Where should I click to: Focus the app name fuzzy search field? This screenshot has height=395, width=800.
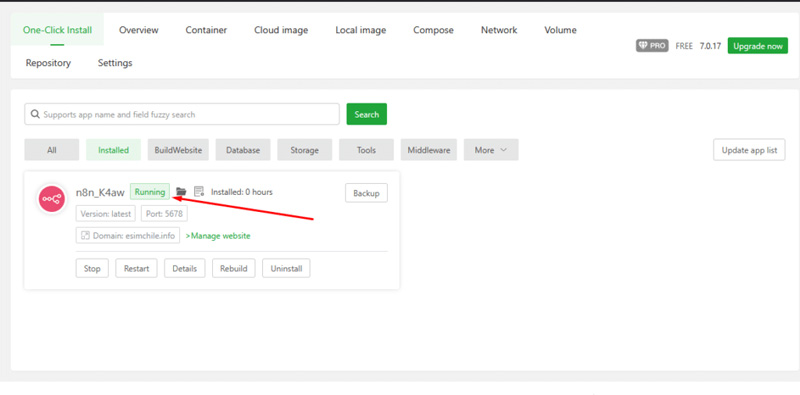(182, 114)
